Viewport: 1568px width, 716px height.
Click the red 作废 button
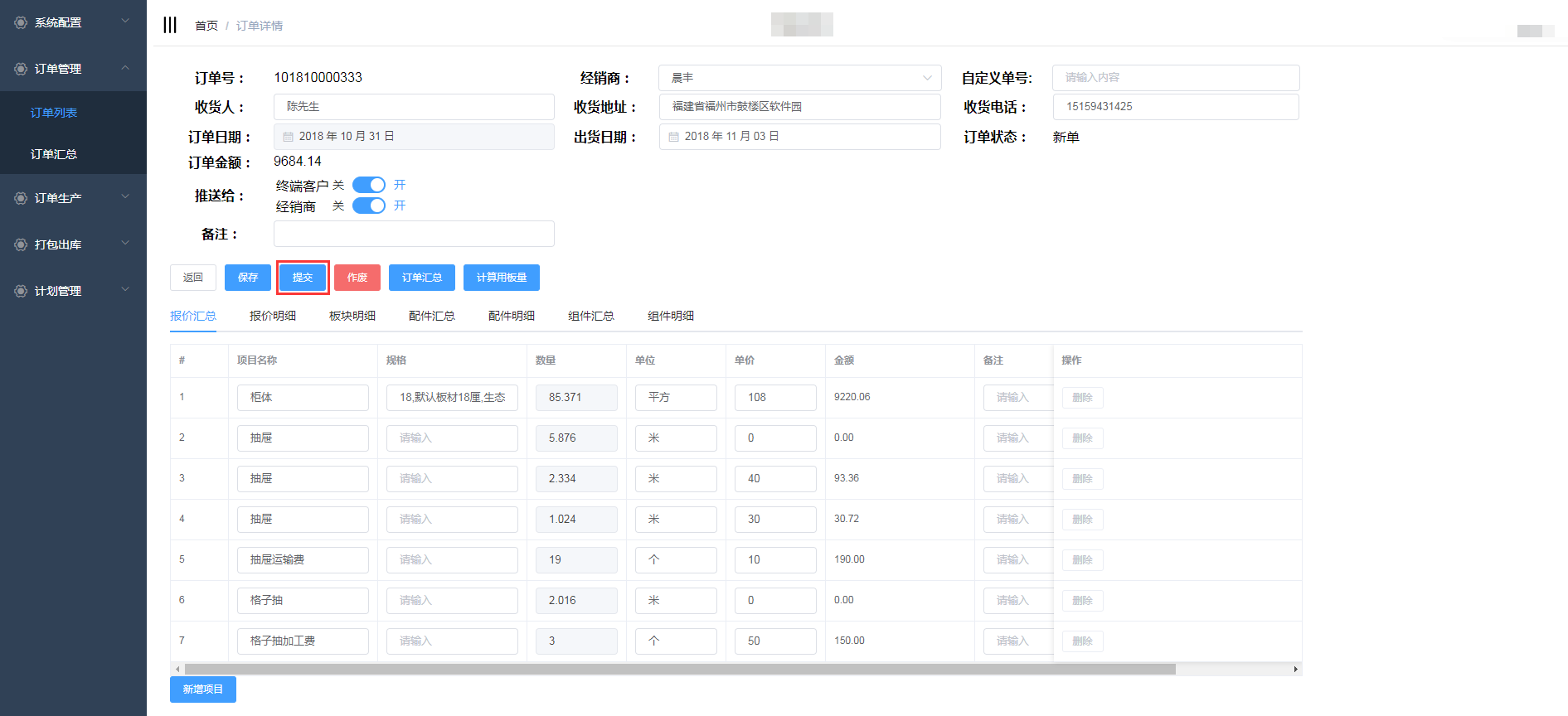pyautogui.click(x=357, y=278)
